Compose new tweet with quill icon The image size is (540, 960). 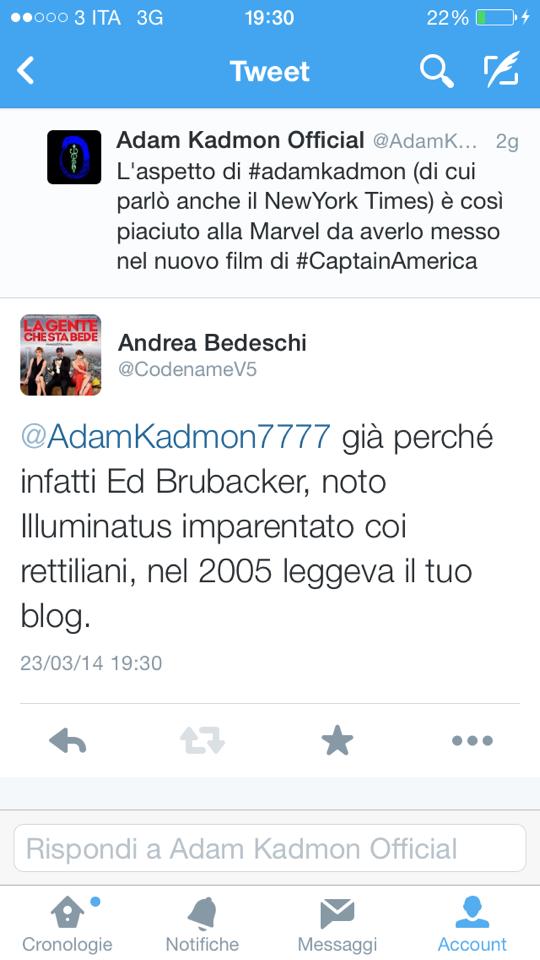(501, 70)
